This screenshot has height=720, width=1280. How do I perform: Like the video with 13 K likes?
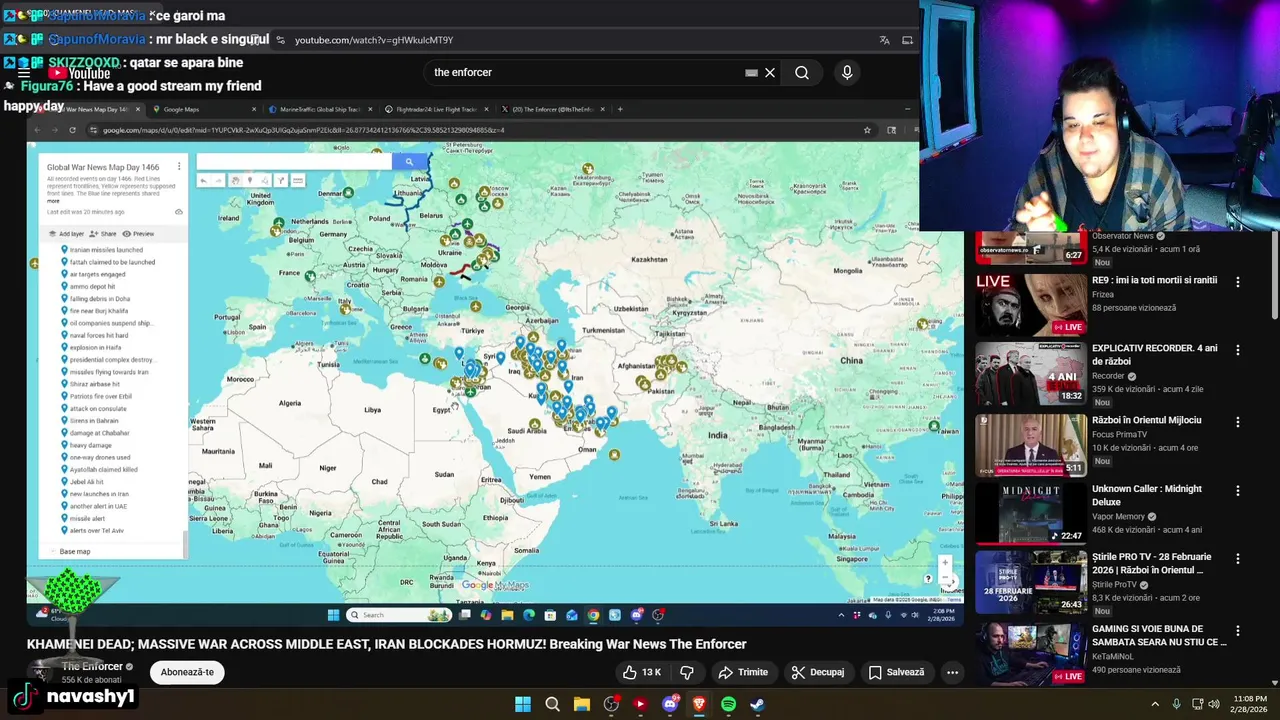tap(642, 673)
